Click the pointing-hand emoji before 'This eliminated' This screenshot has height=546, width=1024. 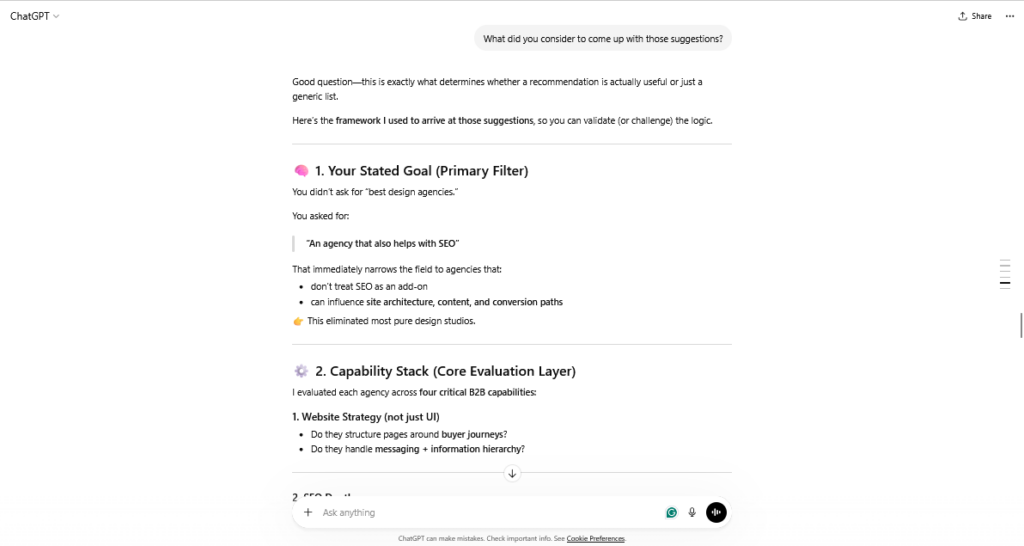pos(298,321)
